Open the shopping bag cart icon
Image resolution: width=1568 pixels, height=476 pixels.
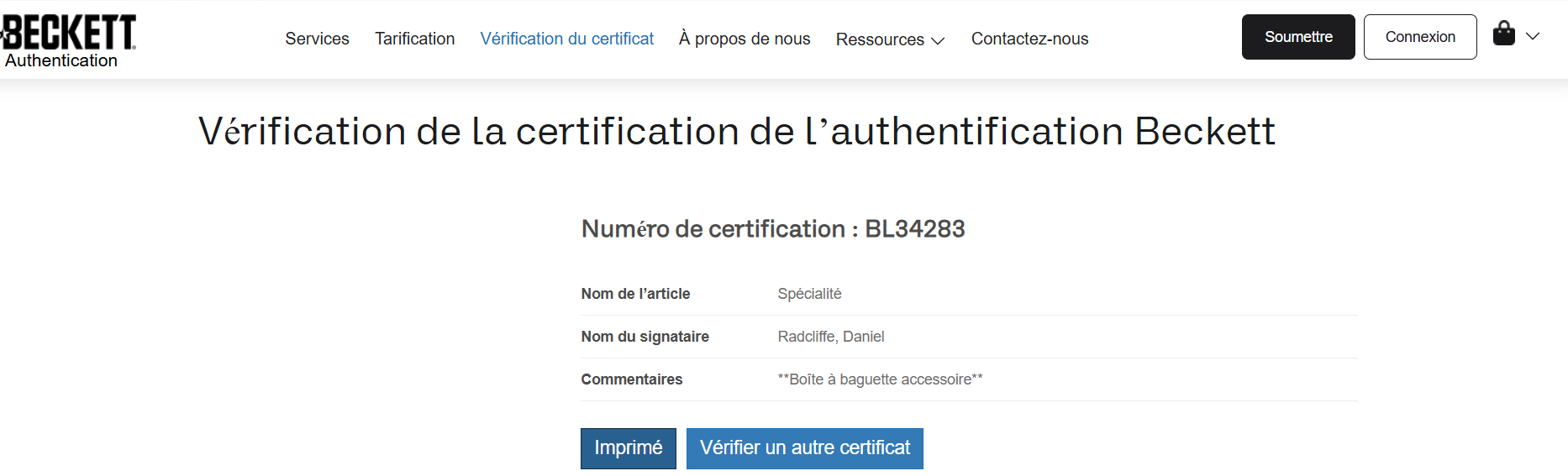(1503, 34)
